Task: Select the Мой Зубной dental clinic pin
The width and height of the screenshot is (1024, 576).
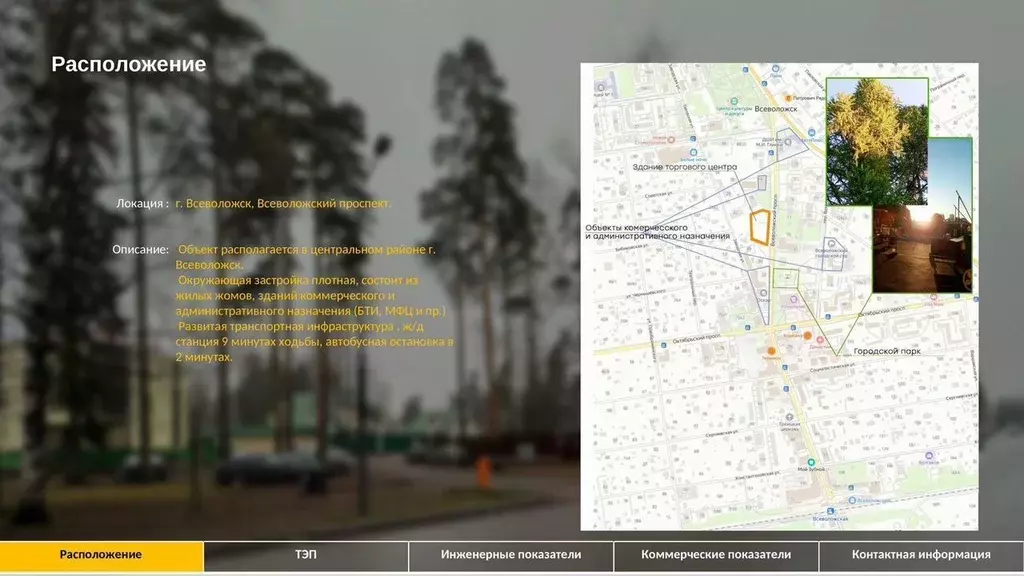Action: tap(811, 462)
